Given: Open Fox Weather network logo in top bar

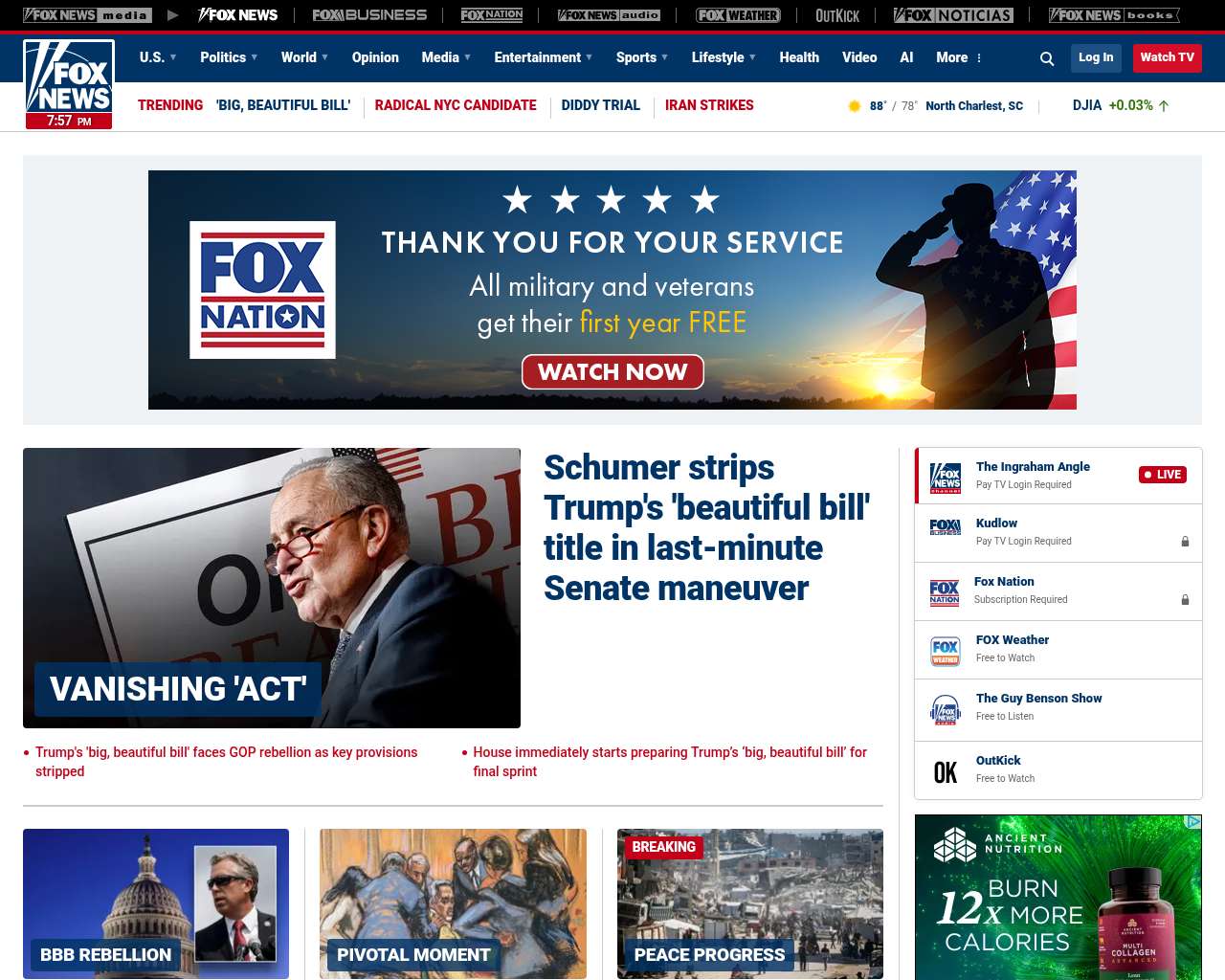Looking at the screenshot, I should (x=738, y=15).
